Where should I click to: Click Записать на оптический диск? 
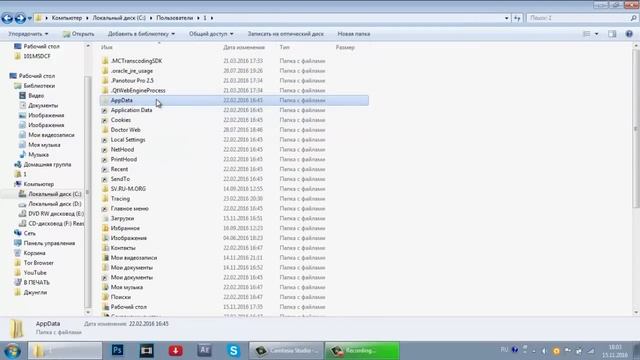tap(285, 34)
